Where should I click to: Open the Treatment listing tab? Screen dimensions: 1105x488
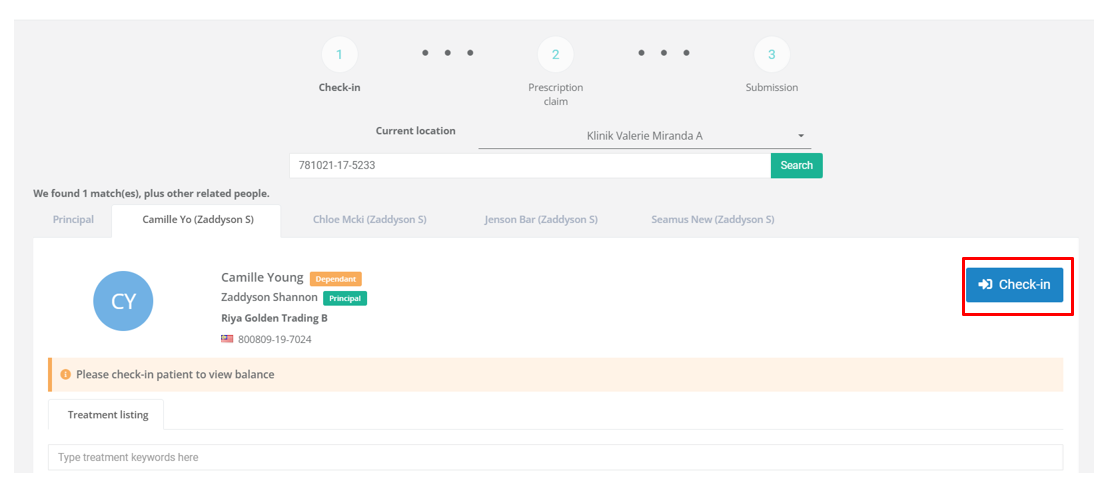coord(108,415)
